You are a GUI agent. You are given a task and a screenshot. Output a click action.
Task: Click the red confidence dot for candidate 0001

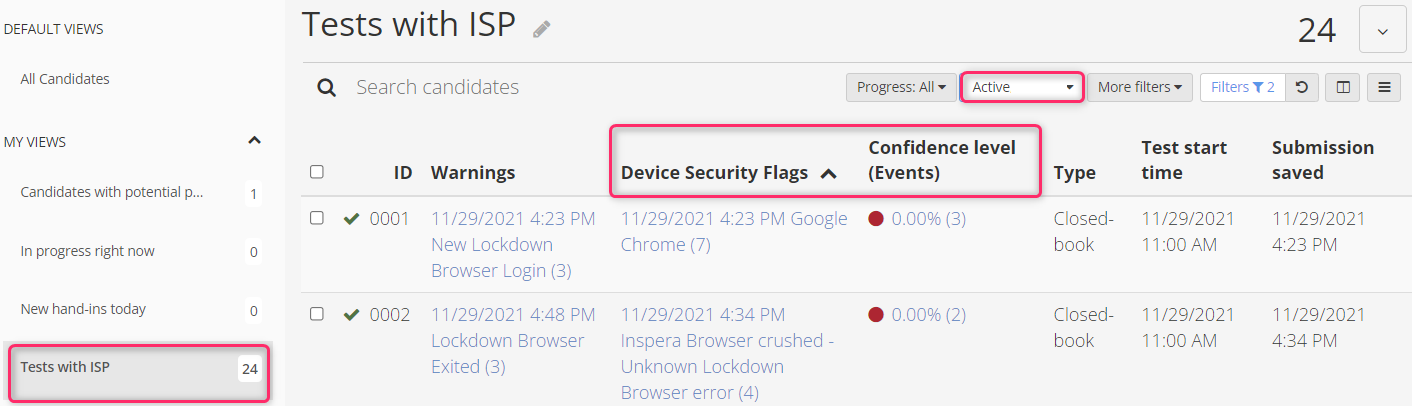coord(876,219)
